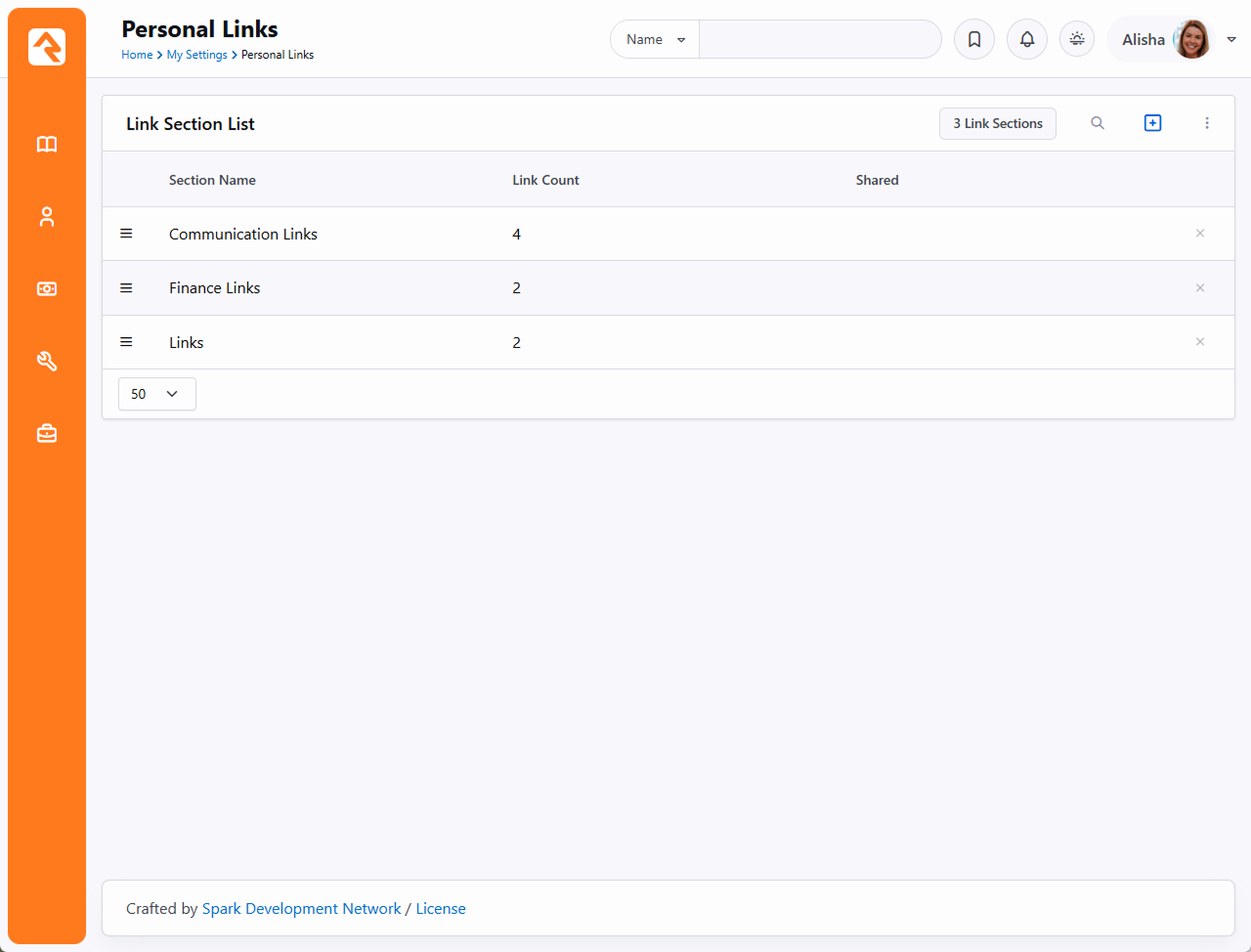This screenshot has height=952, width=1251.
Task: Open the book icon in the sidebar
Action: (x=47, y=145)
